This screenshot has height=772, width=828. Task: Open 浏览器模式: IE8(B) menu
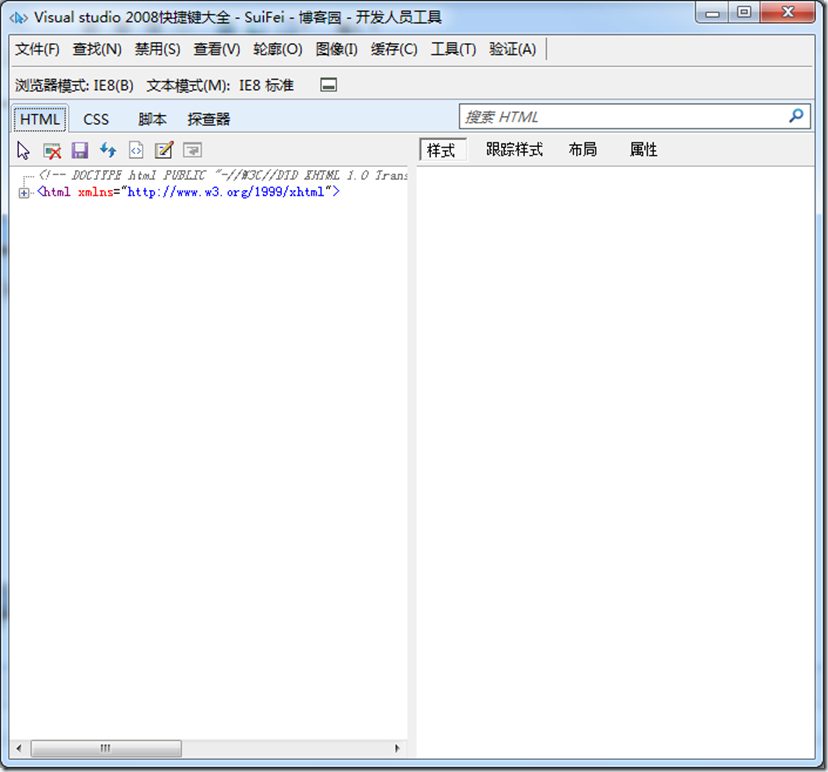point(74,85)
